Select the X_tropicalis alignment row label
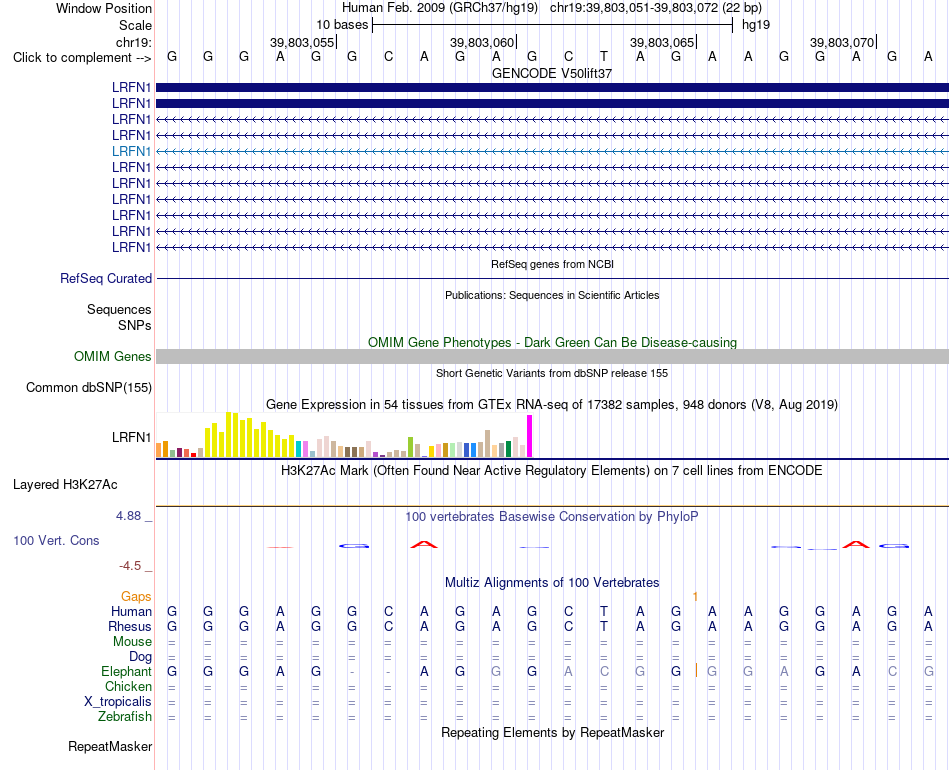950x770 pixels. pos(118,702)
